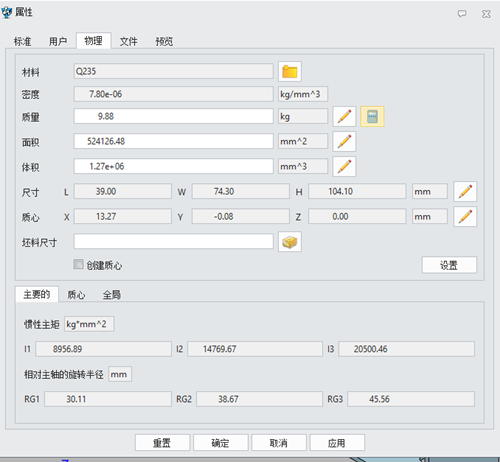Click the empty 坯料尺寸 input field

click(x=173, y=241)
